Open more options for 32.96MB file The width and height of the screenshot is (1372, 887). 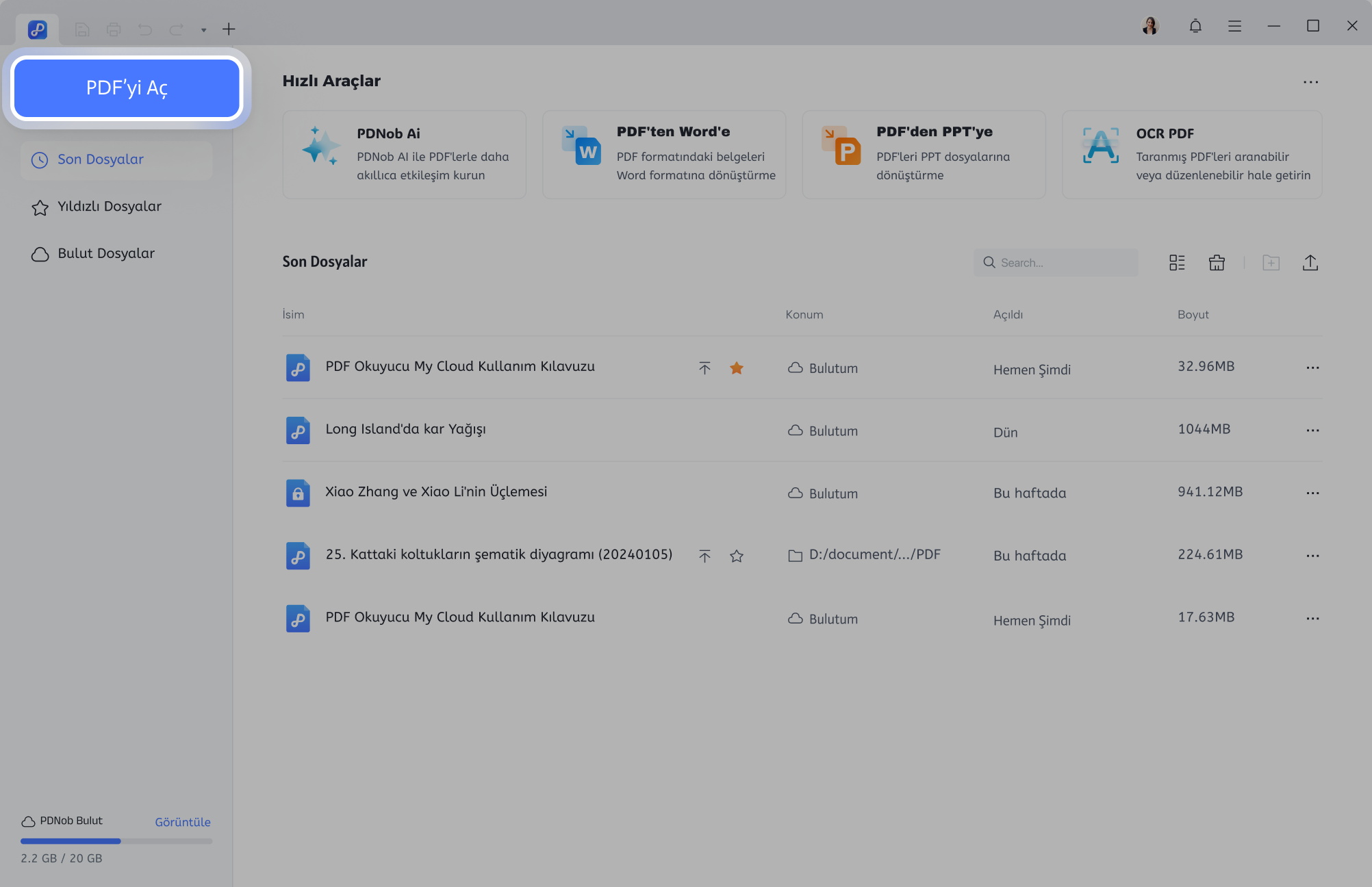pyautogui.click(x=1312, y=368)
